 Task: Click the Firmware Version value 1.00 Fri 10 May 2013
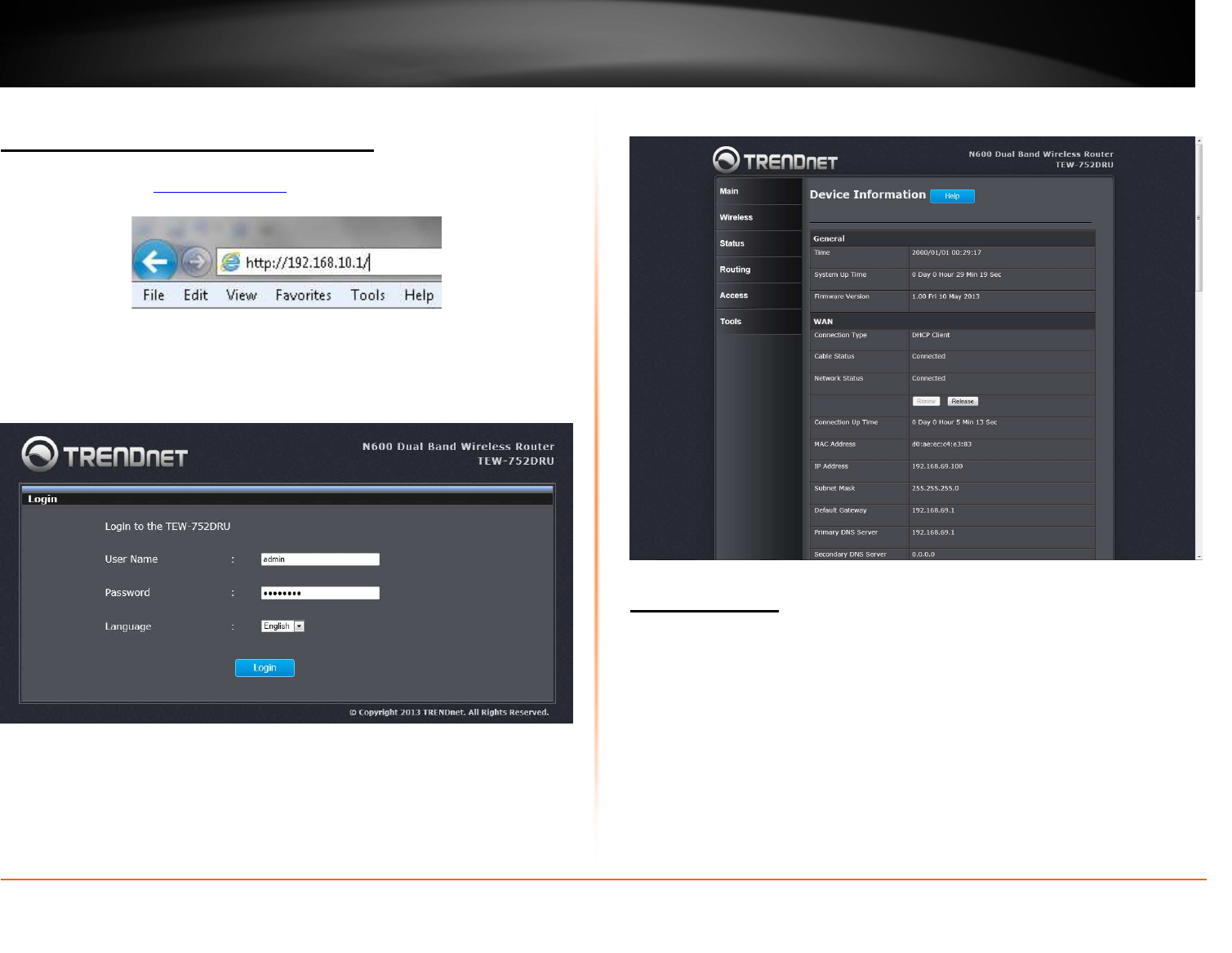(x=945, y=296)
